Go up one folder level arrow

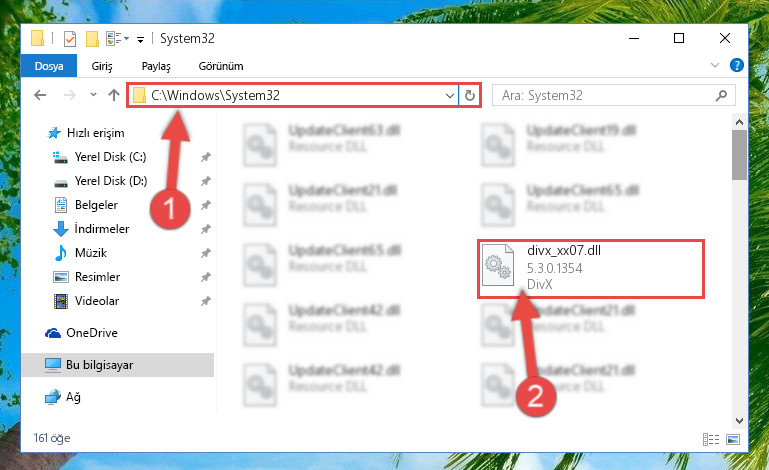pyautogui.click(x=114, y=95)
